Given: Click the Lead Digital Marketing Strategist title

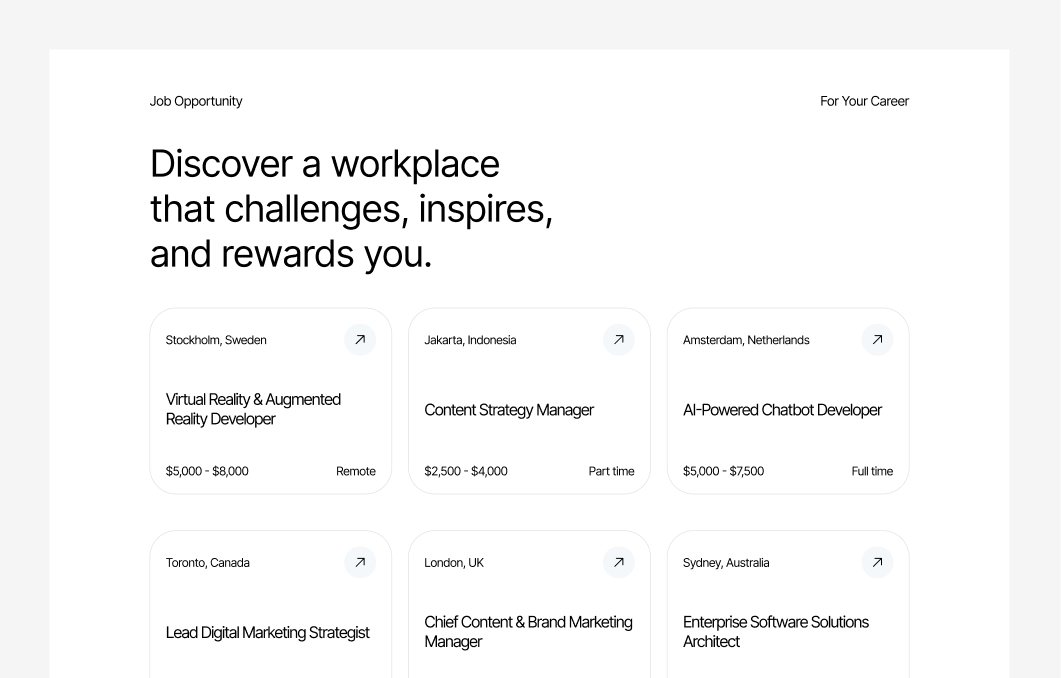Looking at the screenshot, I should click(268, 632).
